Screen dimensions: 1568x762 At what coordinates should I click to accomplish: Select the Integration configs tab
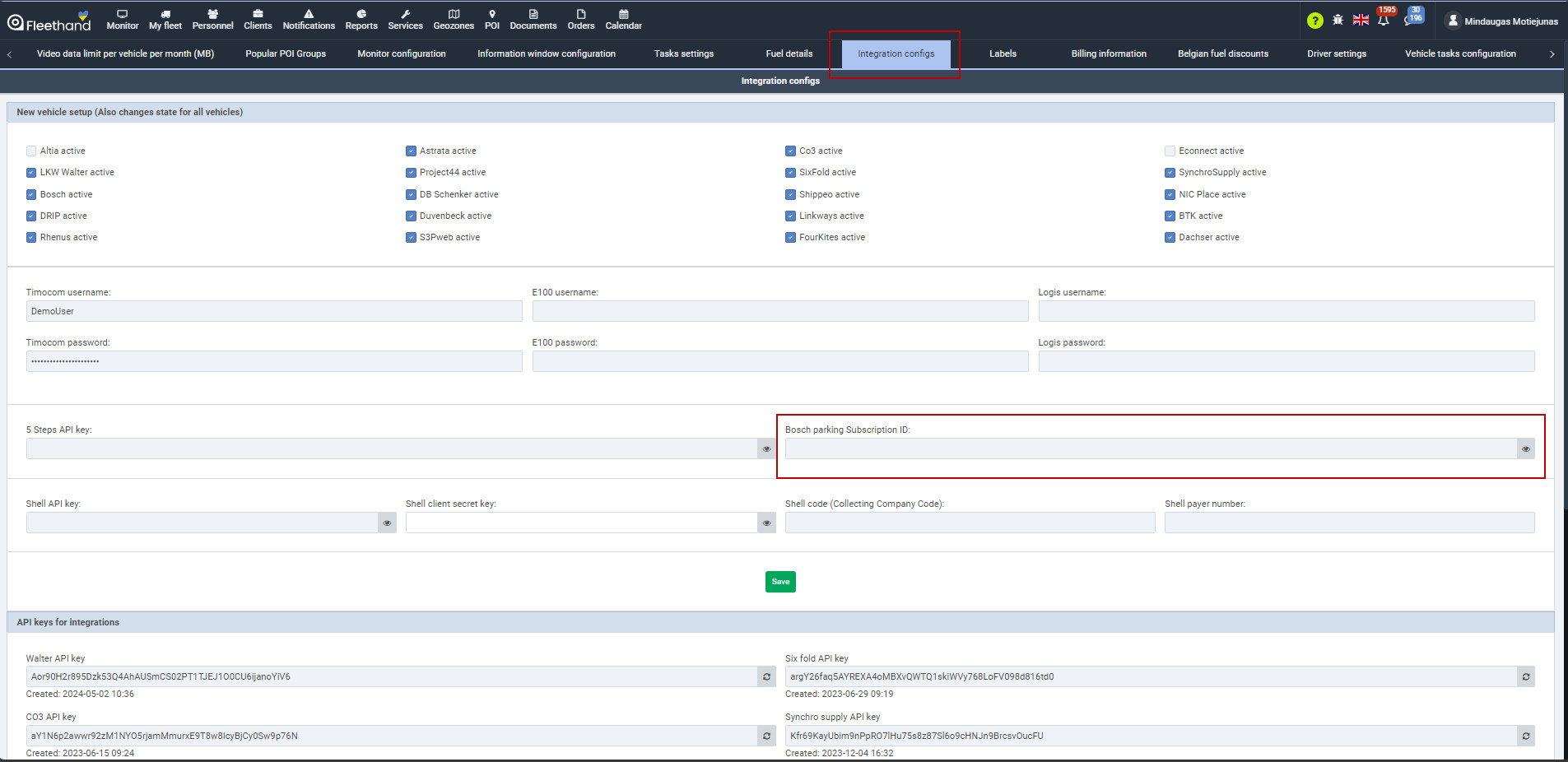coord(896,53)
